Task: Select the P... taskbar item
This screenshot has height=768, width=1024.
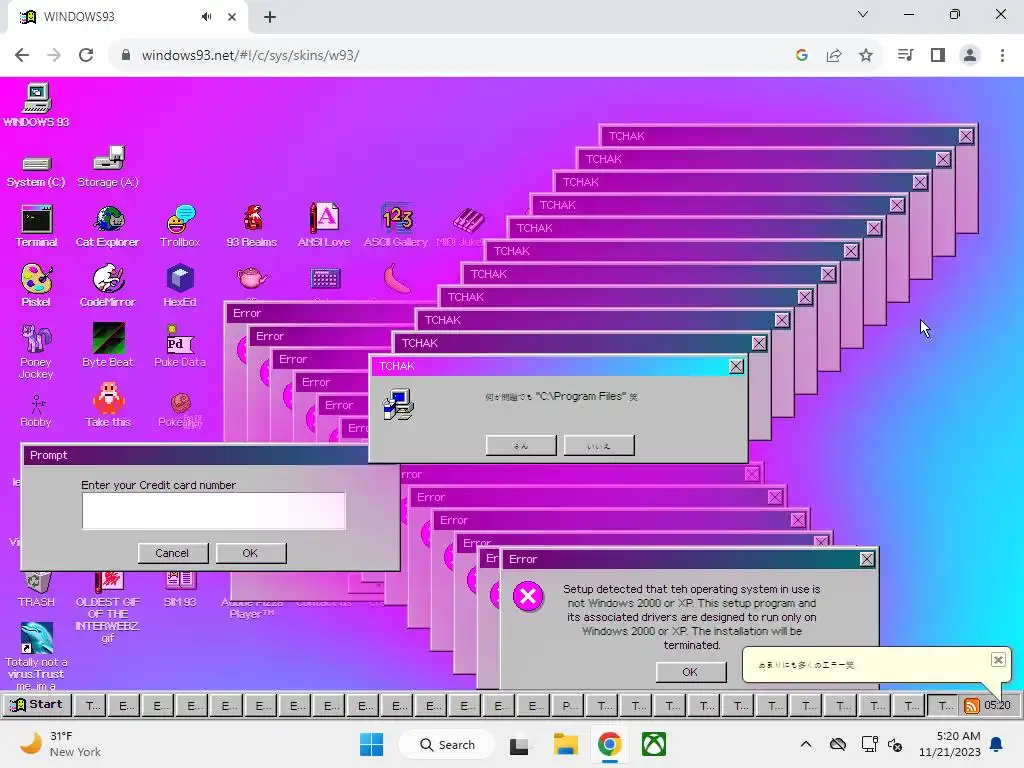Action: (569, 705)
